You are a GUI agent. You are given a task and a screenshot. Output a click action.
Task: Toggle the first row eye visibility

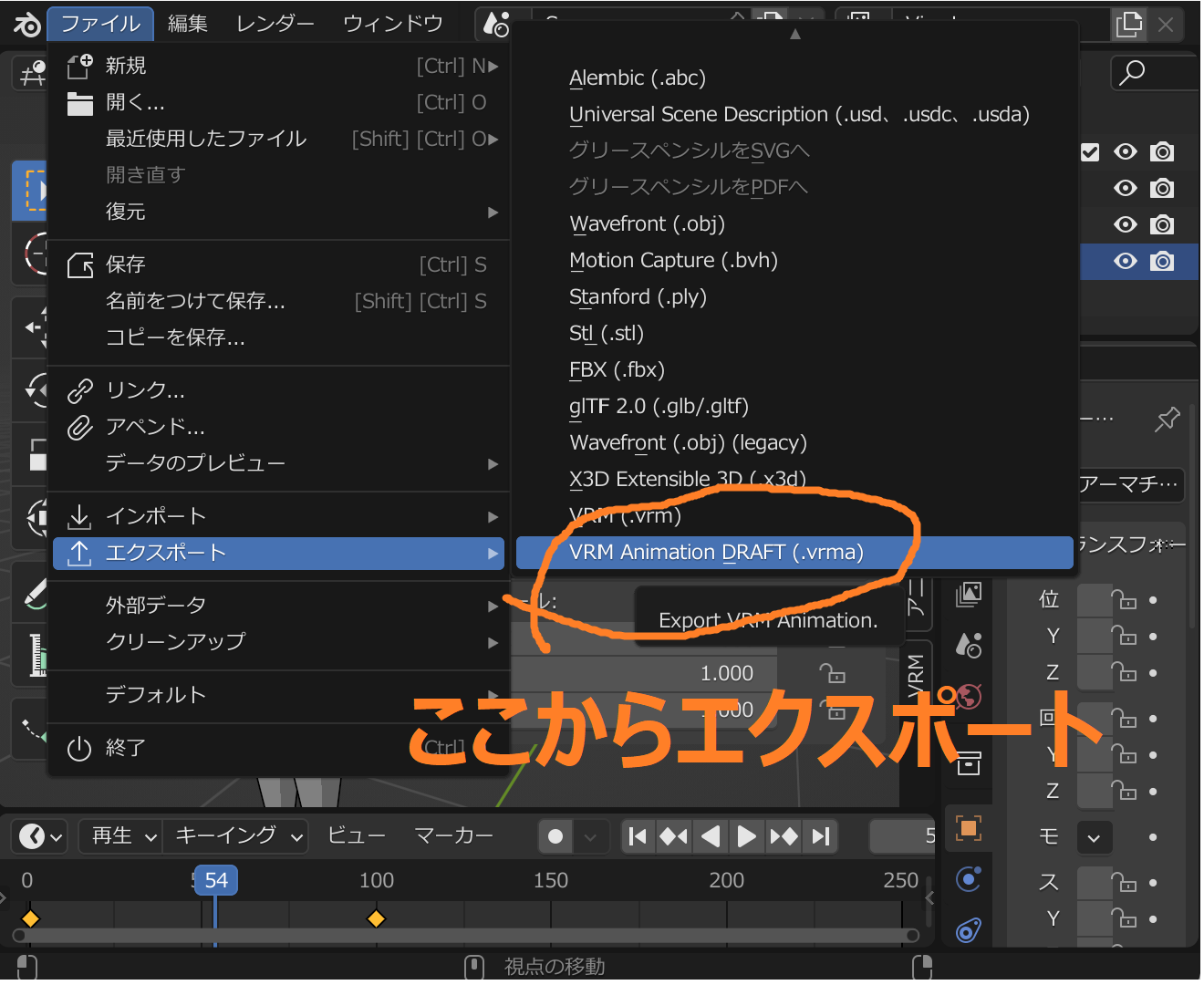1126,152
